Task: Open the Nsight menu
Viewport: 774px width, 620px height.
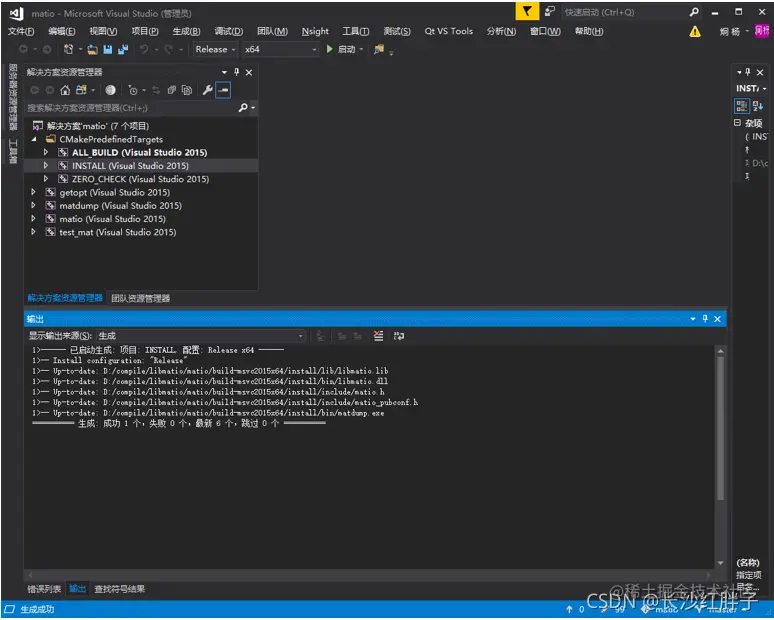Action: point(315,32)
